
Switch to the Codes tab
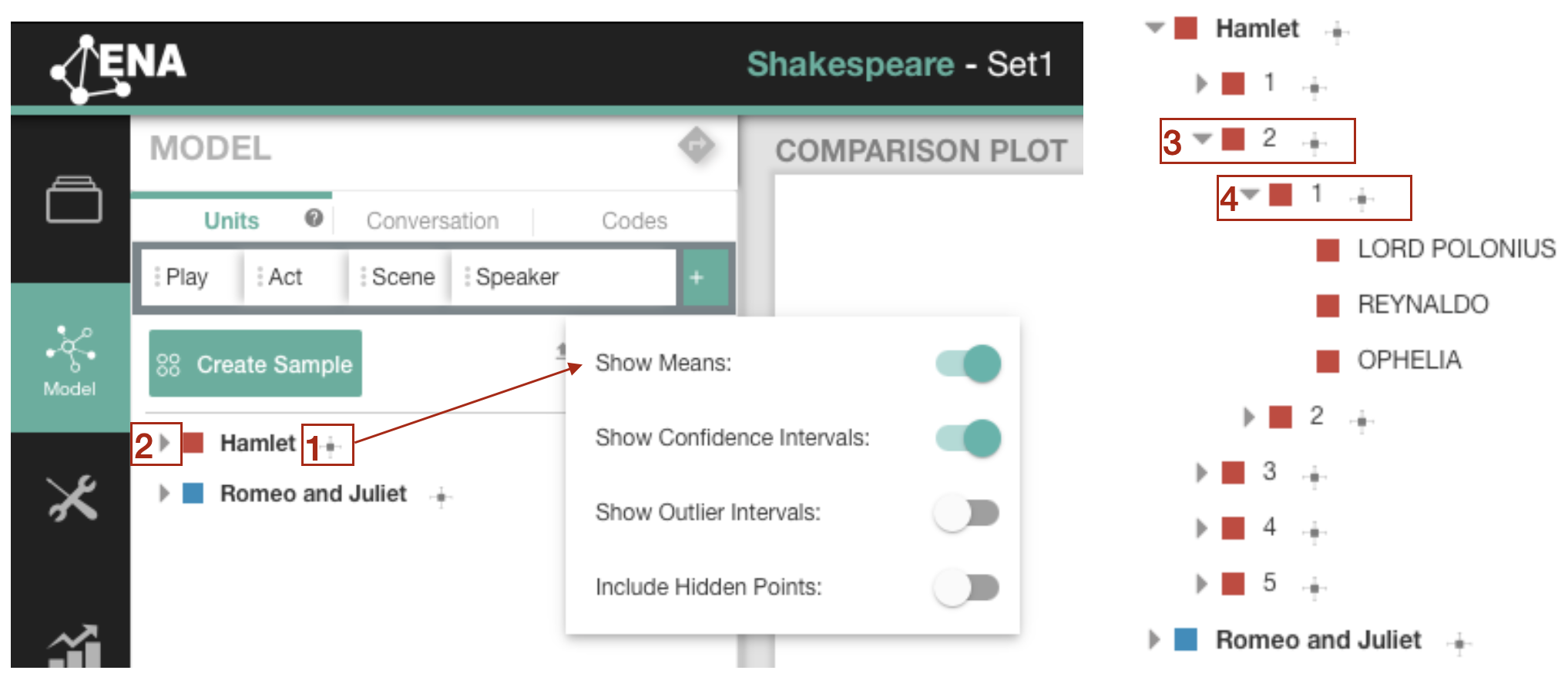click(634, 221)
